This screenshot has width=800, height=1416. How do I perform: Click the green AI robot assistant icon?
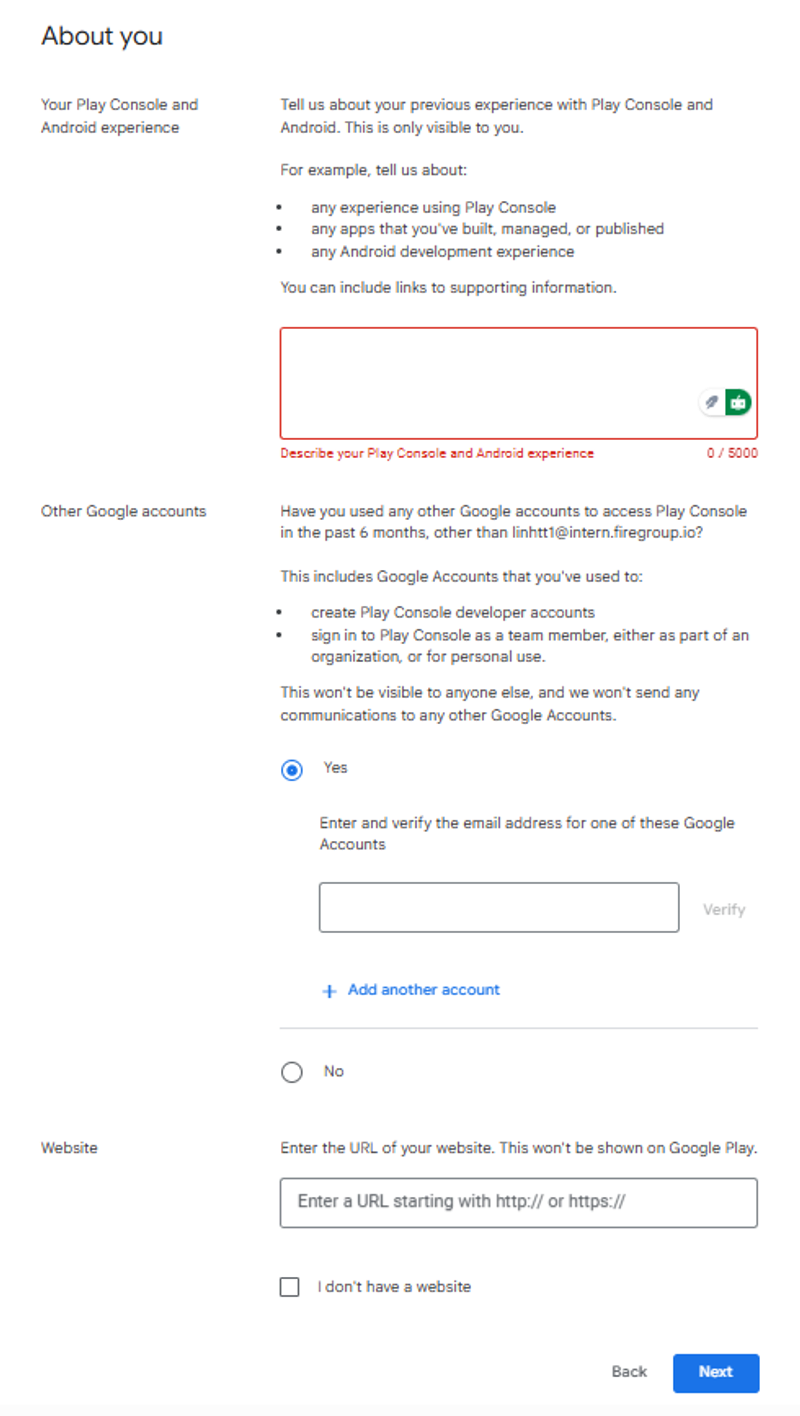pos(737,401)
